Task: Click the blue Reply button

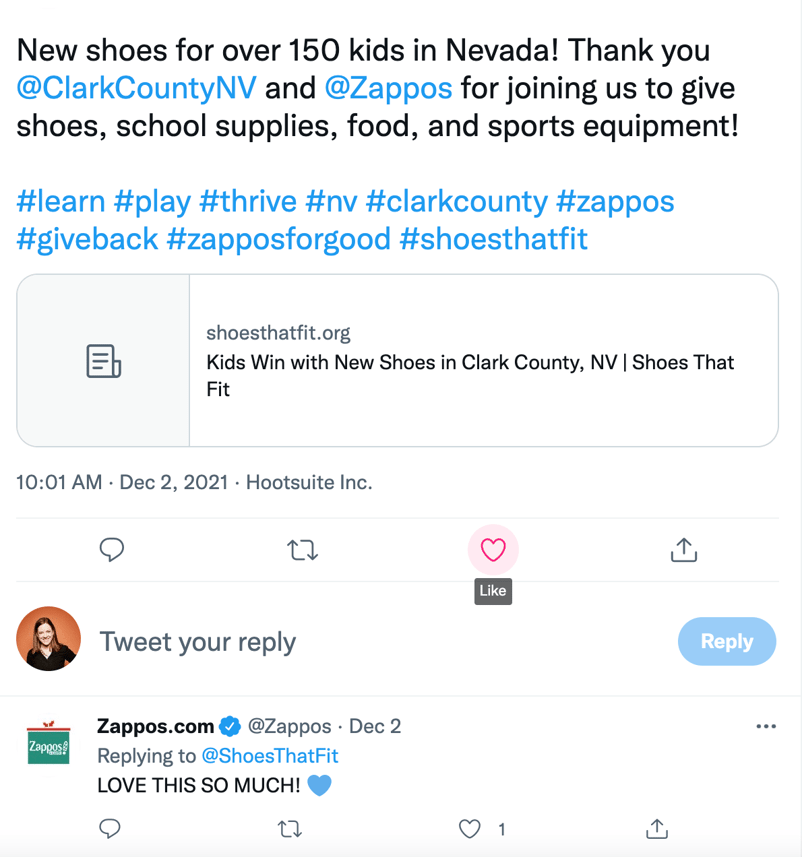Action: click(x=726, y=641)
